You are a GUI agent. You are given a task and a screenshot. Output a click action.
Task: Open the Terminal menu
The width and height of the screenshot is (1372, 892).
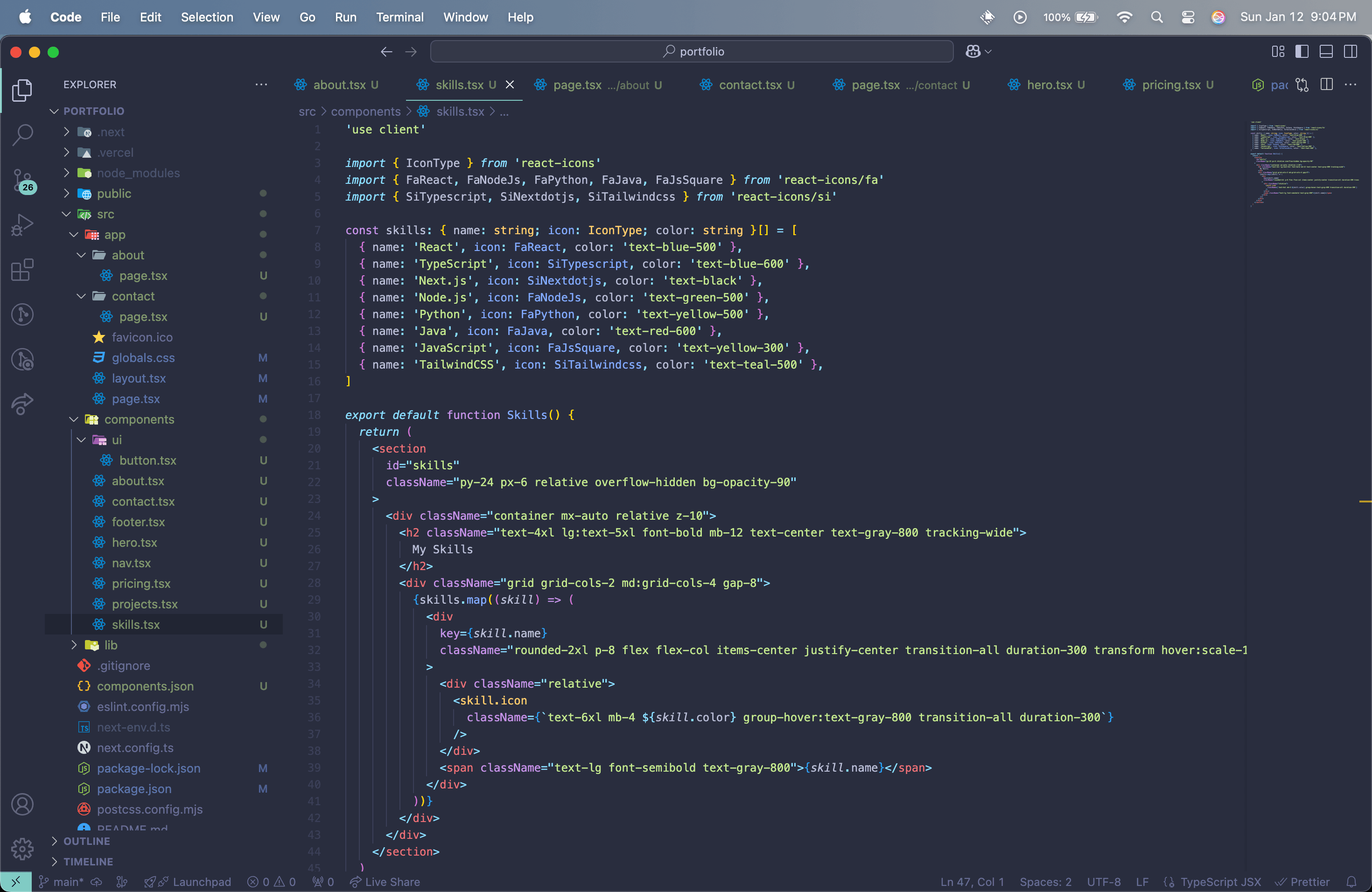click(399, 17)
